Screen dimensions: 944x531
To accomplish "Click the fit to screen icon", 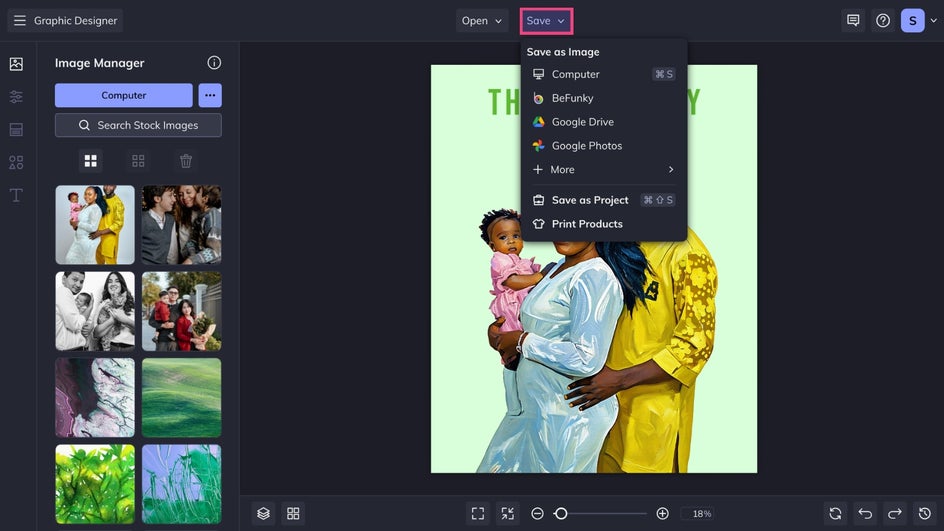I will tap(478, 514).
